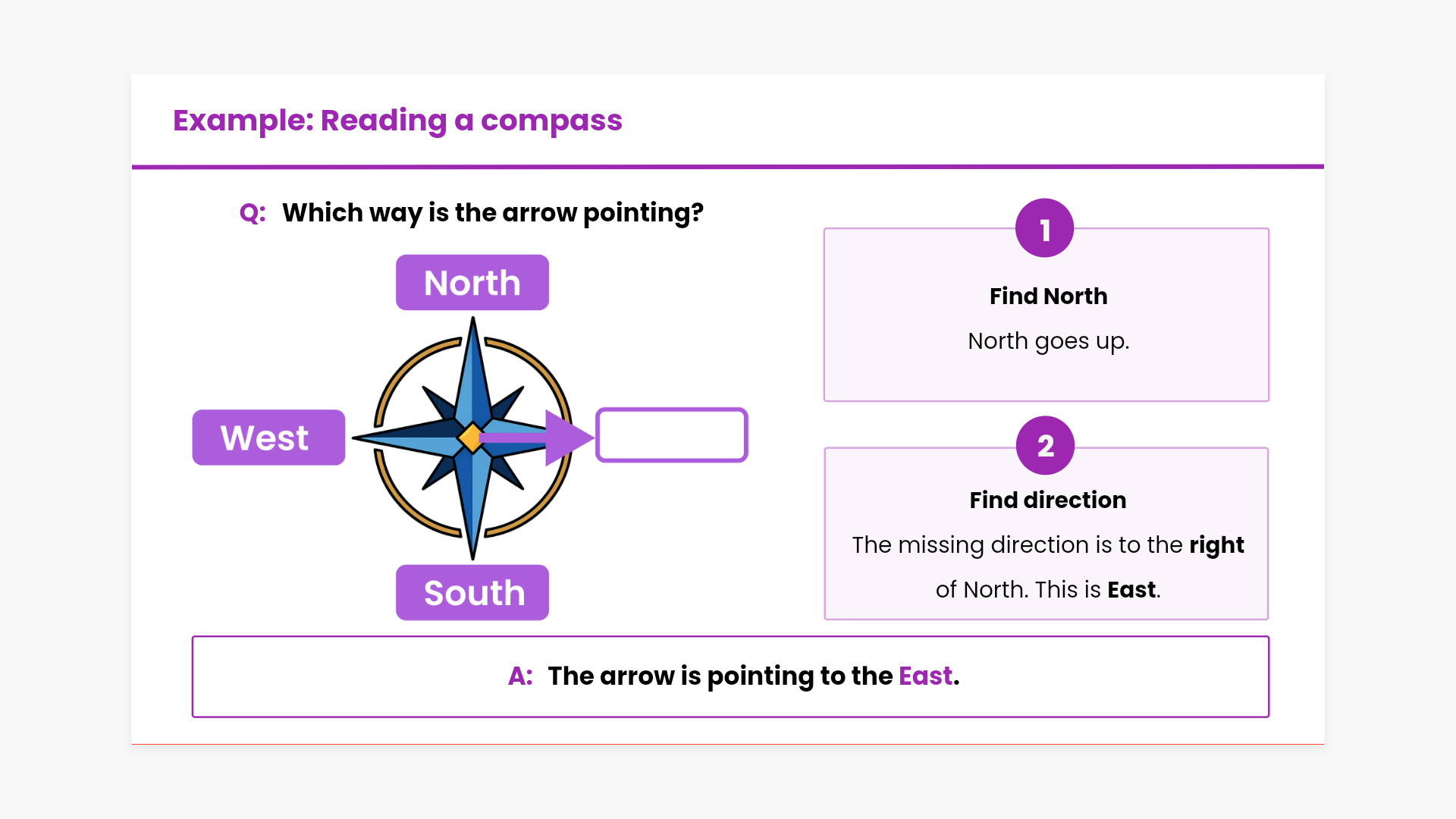The width and height of the screenshot is (1456, 819).
Task: Click the empty direction box
Action: point(672,435)
